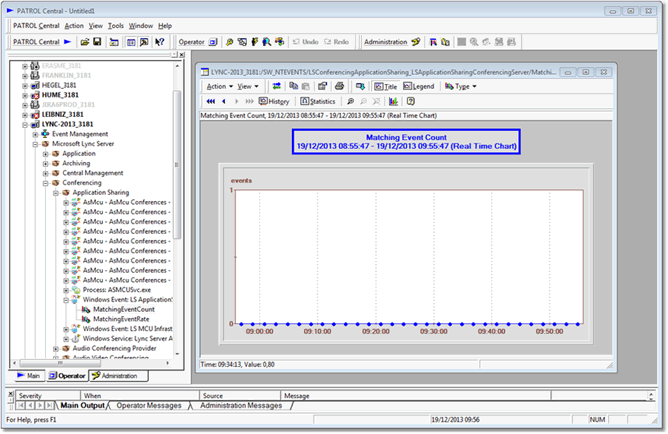Viewport: 668px width, 434px height.
Task: Open the chart Type dropdown
Action: pos(461,86)
